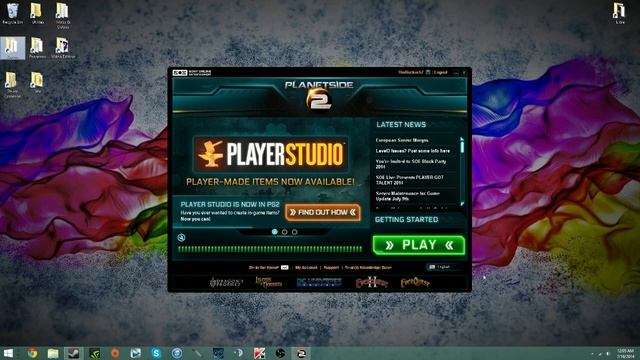The width and height of the screenshot is (640, 360).
Task: Open Google Chrome from the taskbar
Action: [x=32, y=353]
